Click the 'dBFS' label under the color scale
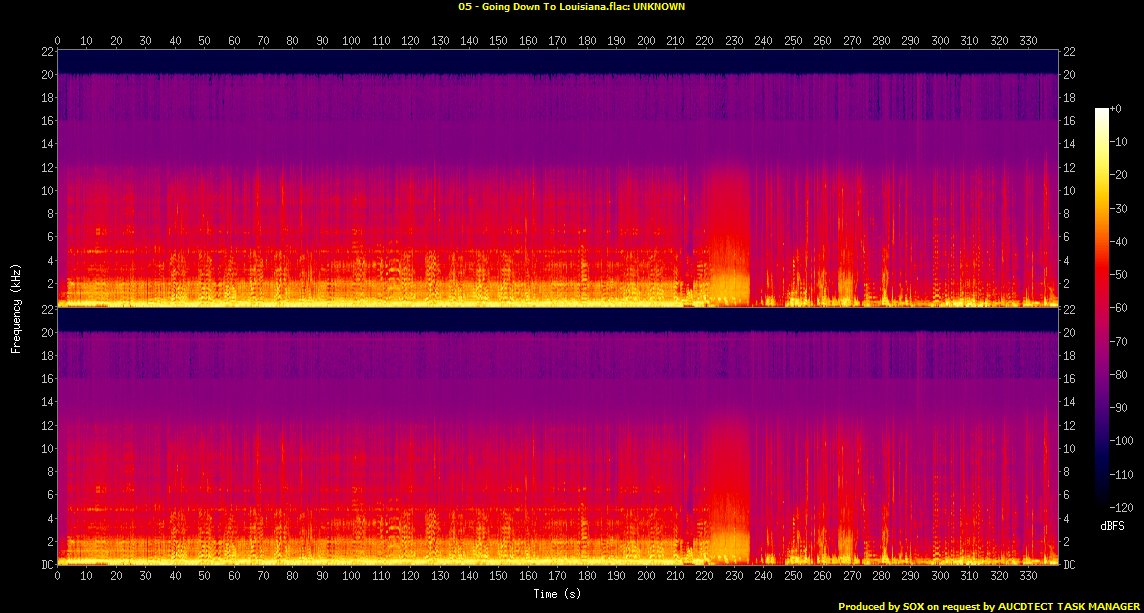The height and width of the screenshot is (613, 1144). point(1111,524)
